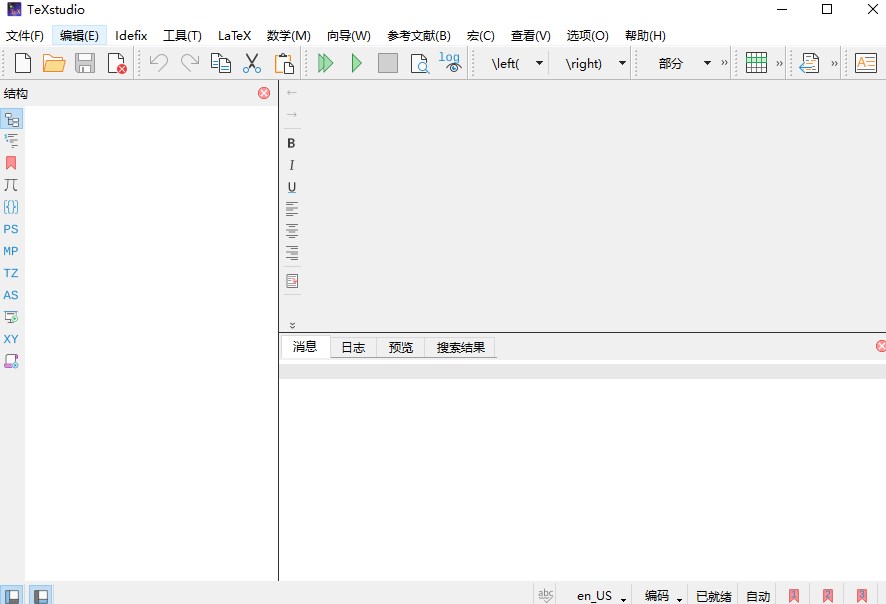Toggle the bottom panel visibility button
This screenshot has width=886, height=604.
pos(41,596)
